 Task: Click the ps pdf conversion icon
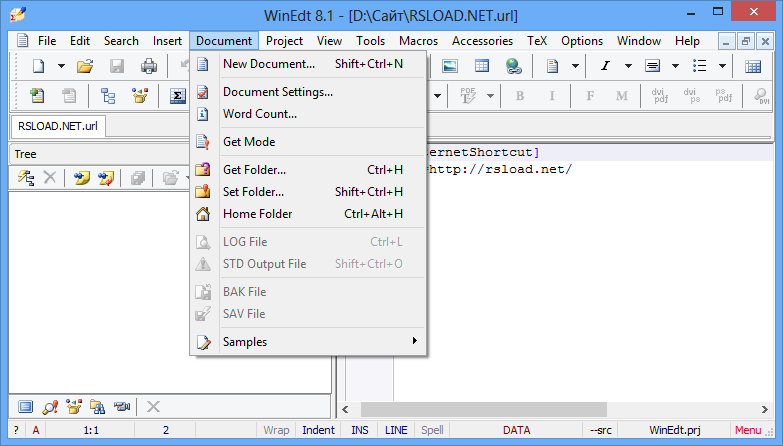[x=724, y=95]
